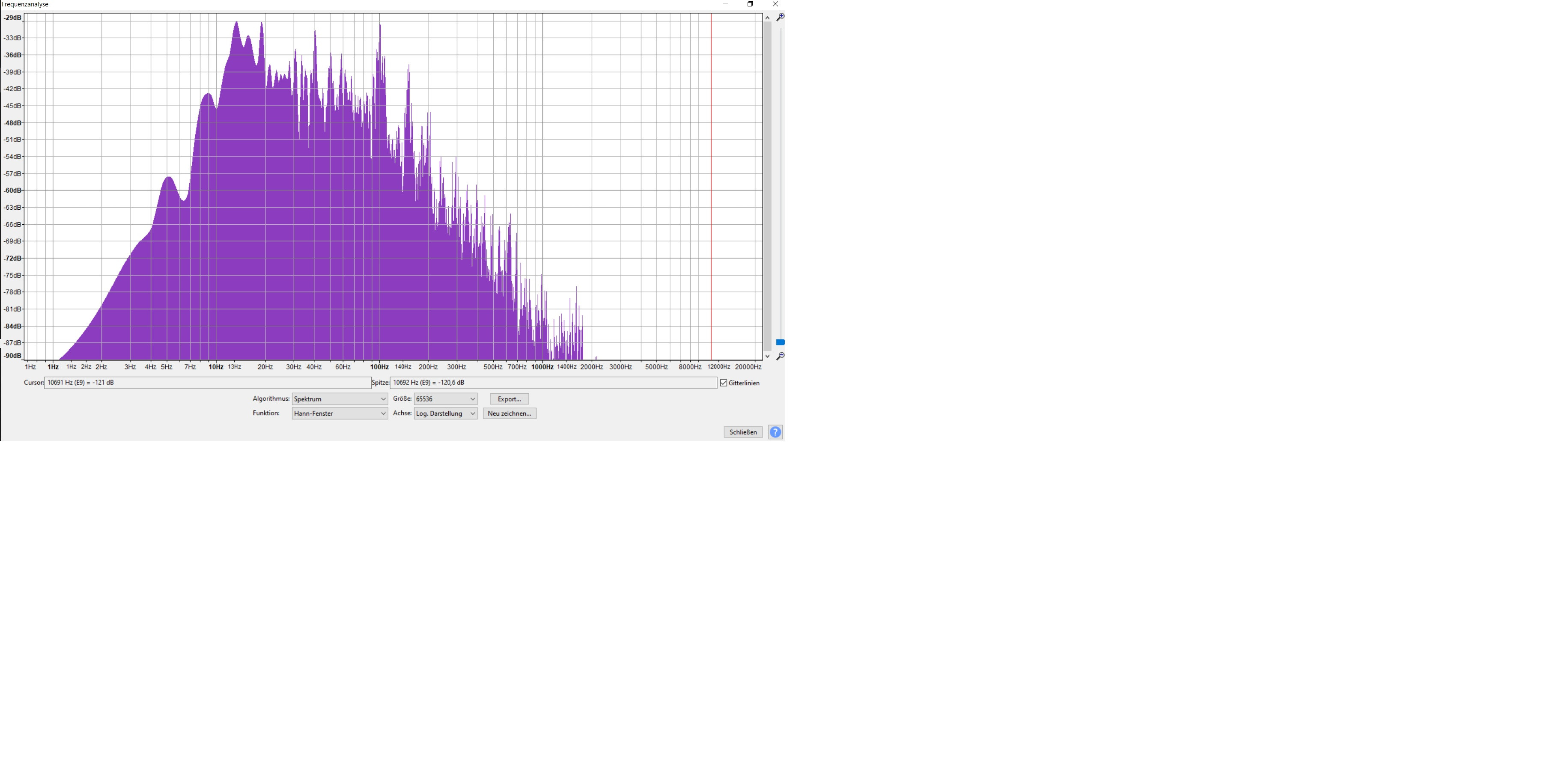The image size is (1568, 773).
Task: Minimize the Frequenzanalyse window
Action: 725,4
